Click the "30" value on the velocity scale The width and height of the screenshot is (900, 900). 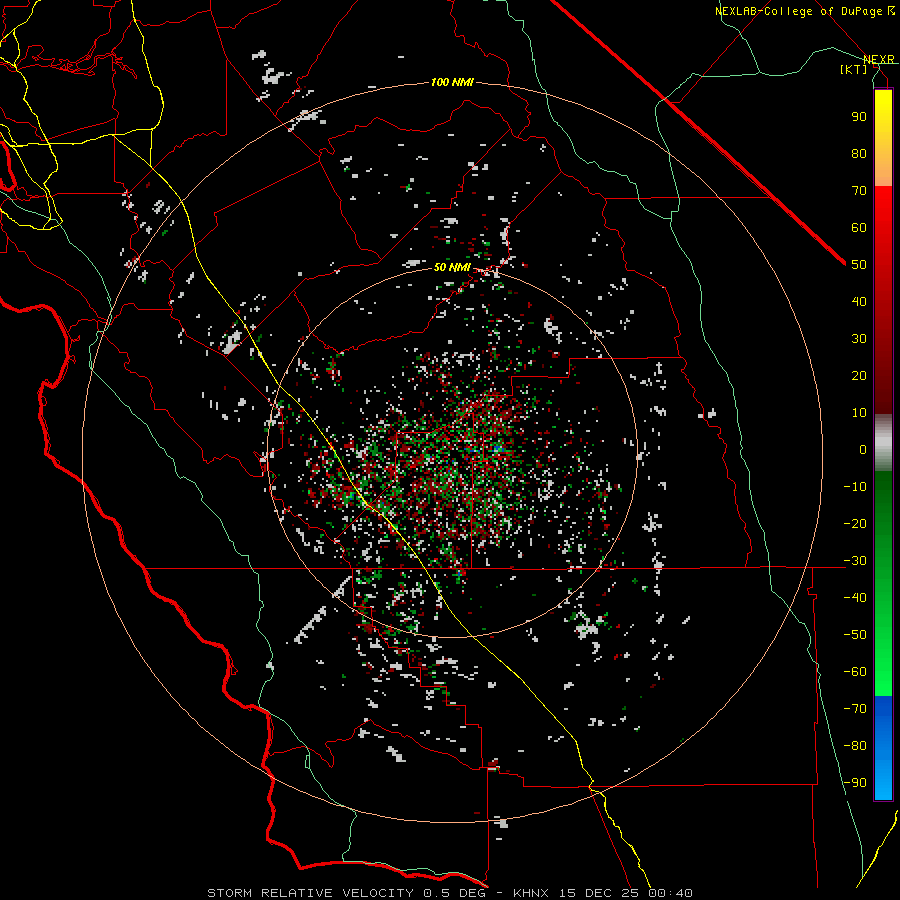coord(859,339)
